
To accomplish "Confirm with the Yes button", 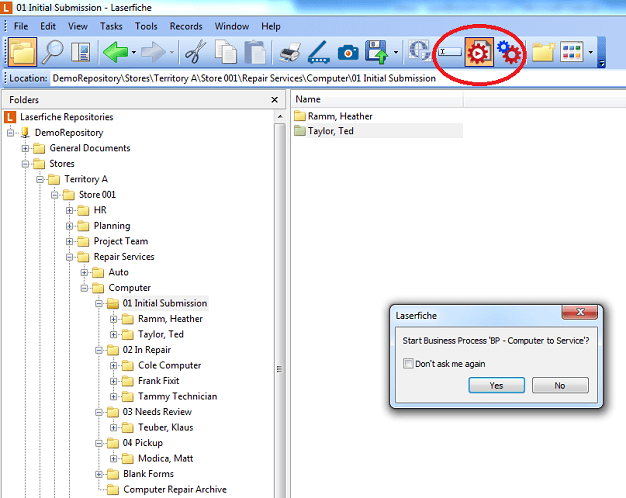I will (496, 385).
